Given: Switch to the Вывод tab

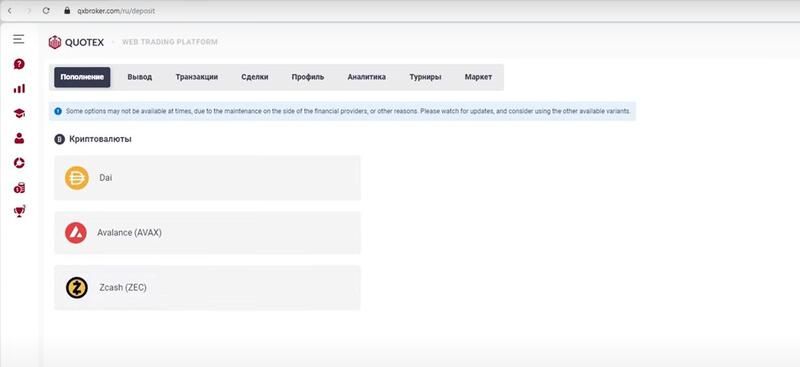Looking at the screenshot, I should (x=140, y=77).
